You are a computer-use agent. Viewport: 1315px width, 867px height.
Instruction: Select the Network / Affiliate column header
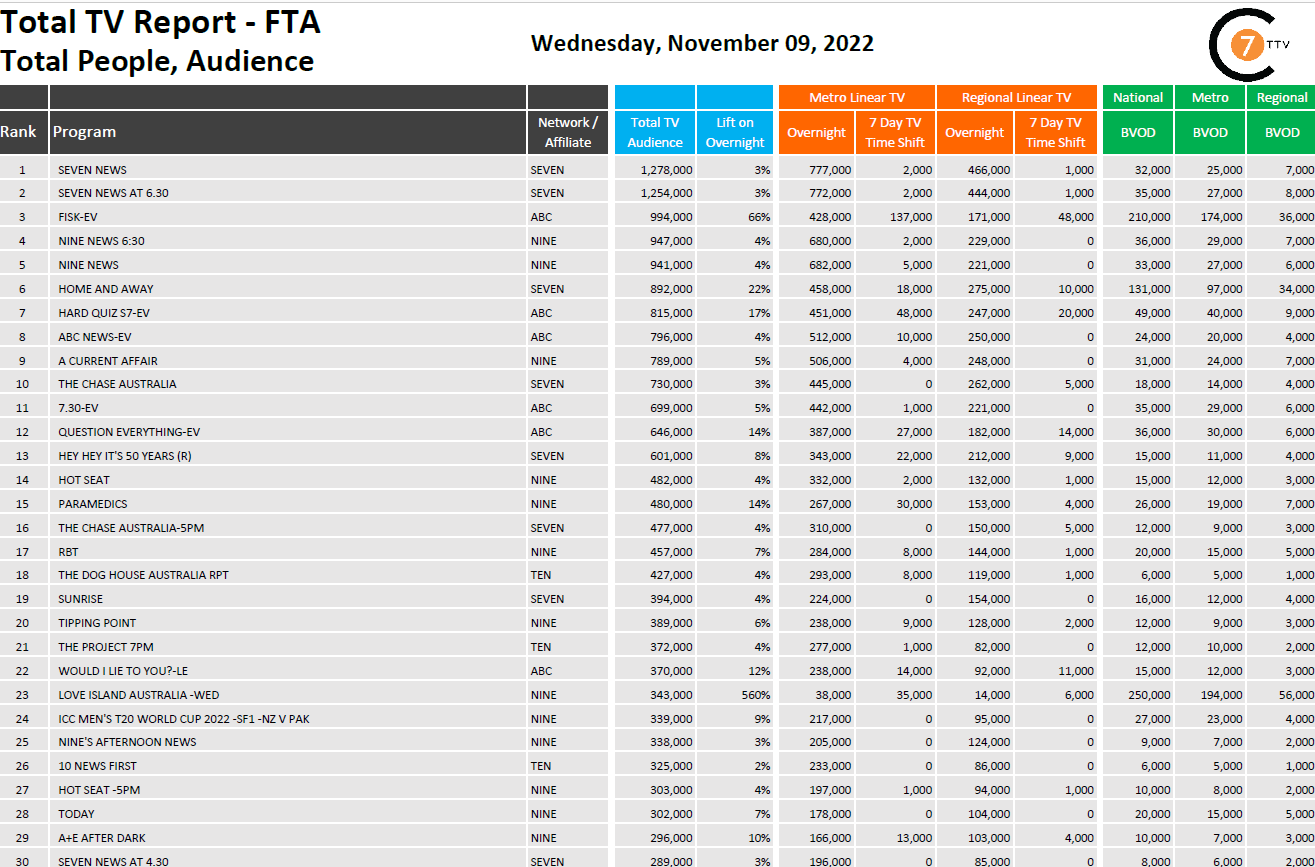(x=567, y=132)
